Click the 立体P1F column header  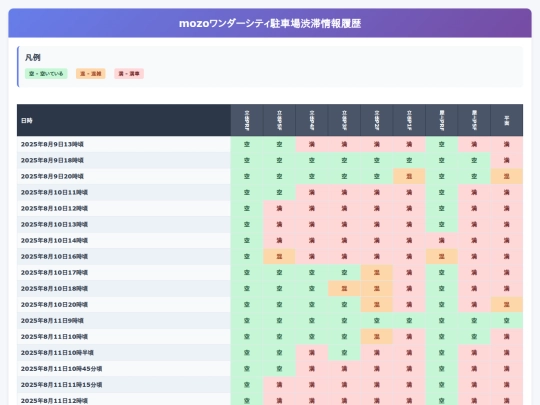tap(409, 120)
